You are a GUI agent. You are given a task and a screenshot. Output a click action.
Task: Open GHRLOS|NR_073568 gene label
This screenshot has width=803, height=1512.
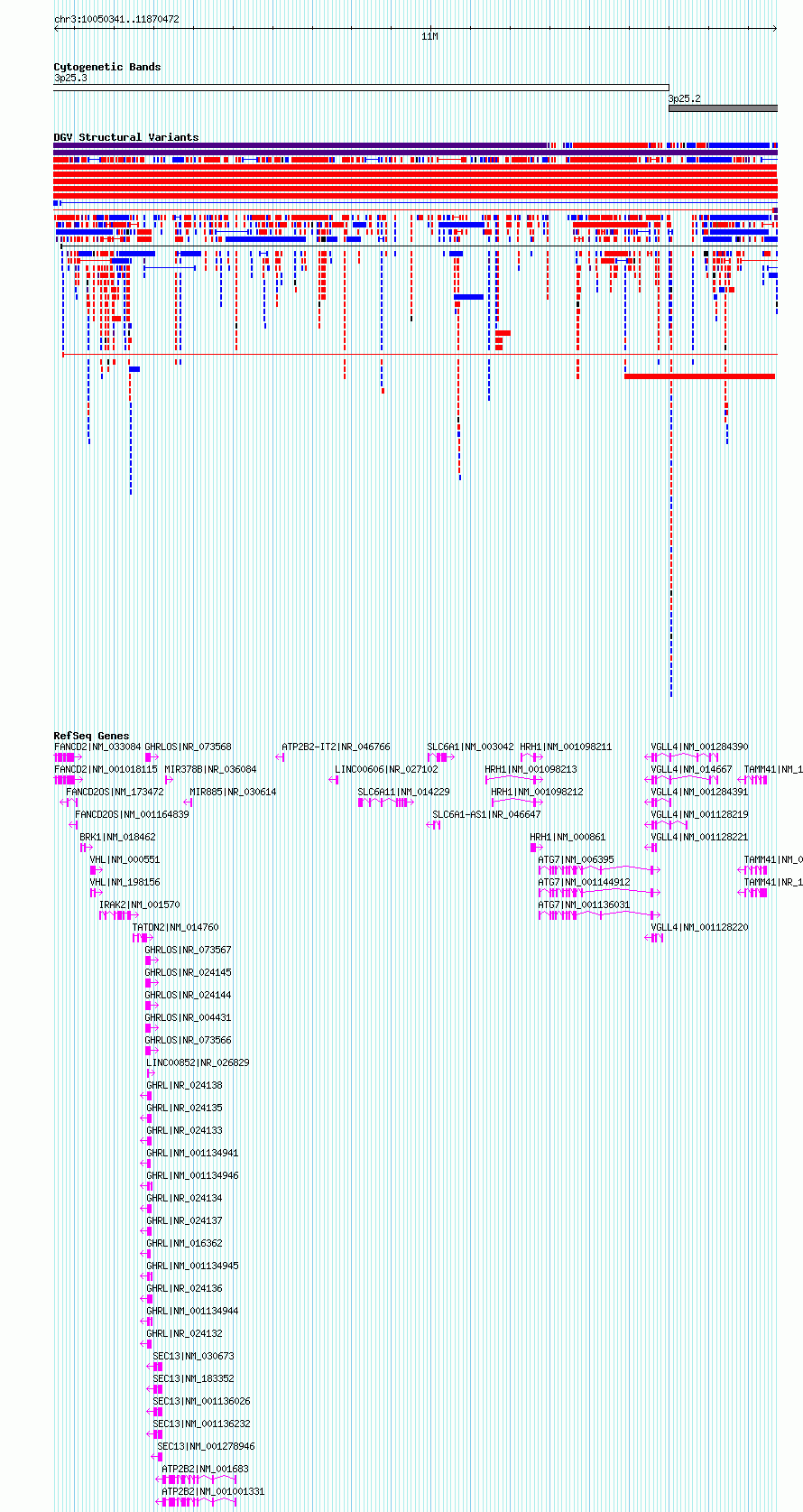tap(189, 747)
